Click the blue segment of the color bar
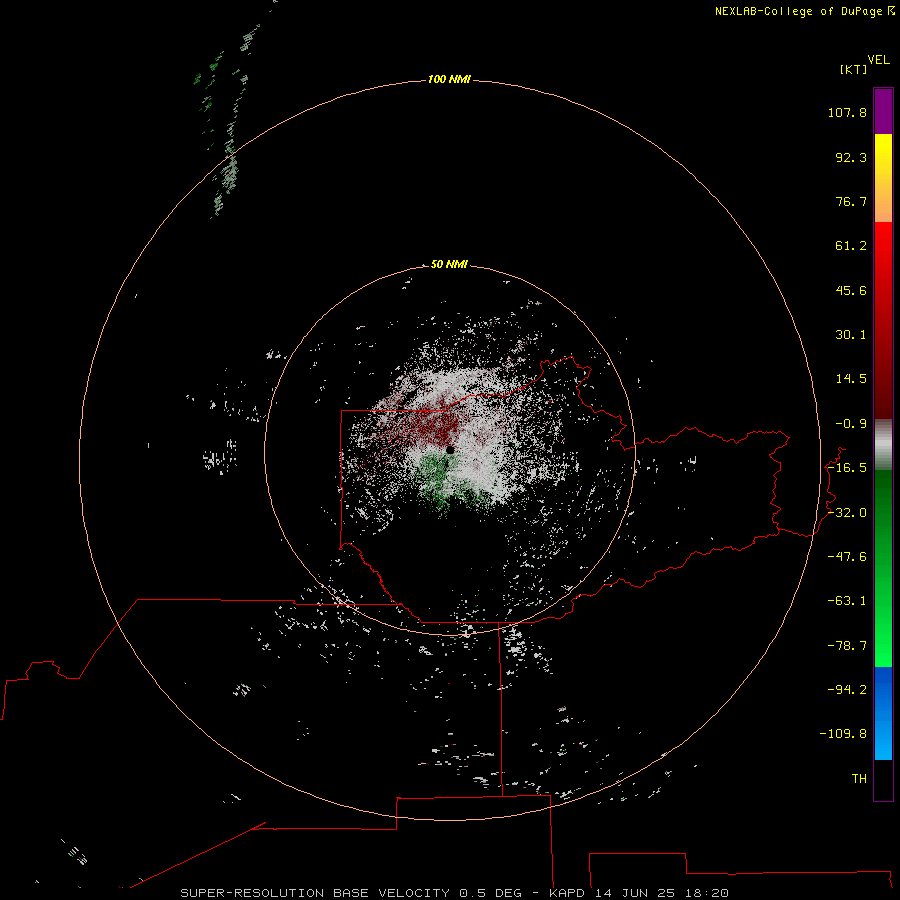The image size is (900, 900). point(883,713)
